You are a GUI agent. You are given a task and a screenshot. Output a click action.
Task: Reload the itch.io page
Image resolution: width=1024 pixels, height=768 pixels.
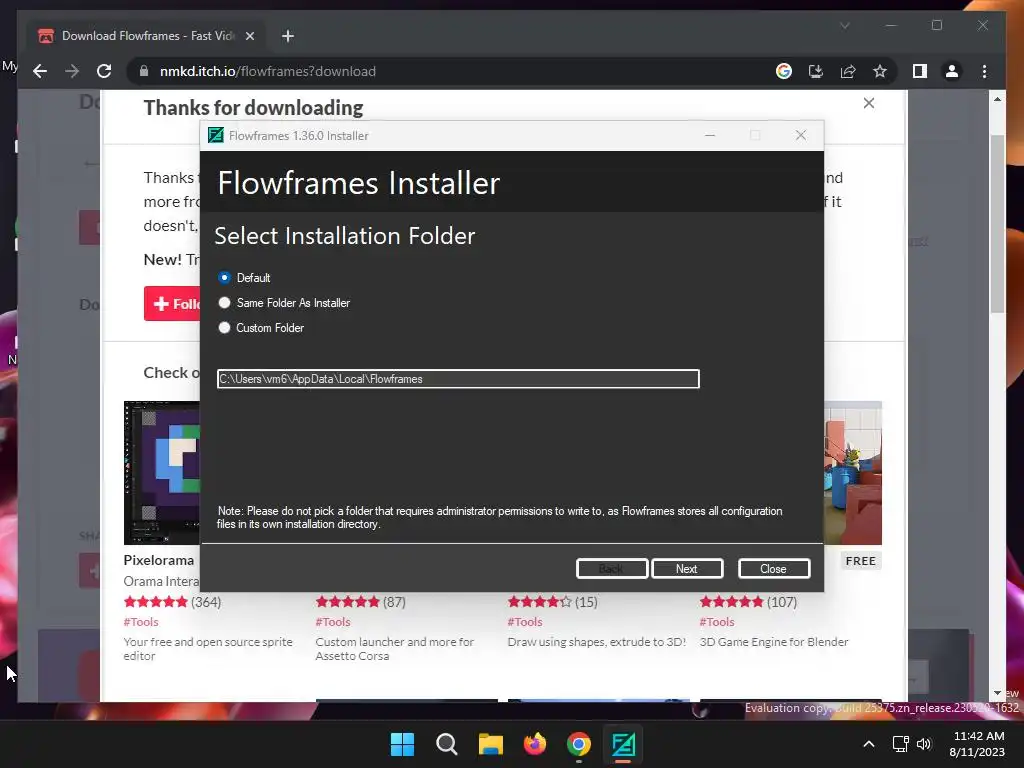tap(104, 71)
